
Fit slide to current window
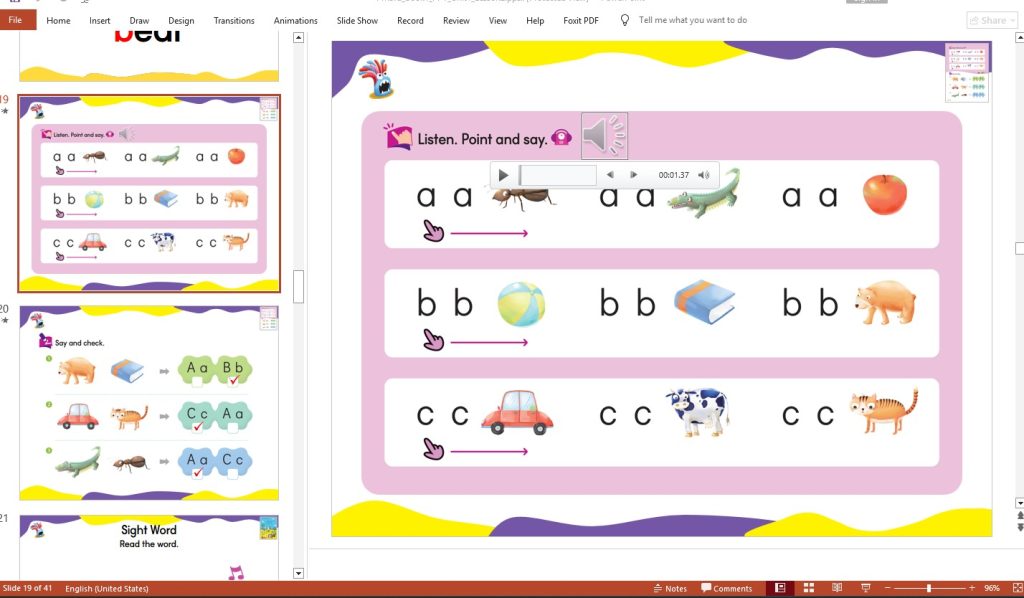1018,588
